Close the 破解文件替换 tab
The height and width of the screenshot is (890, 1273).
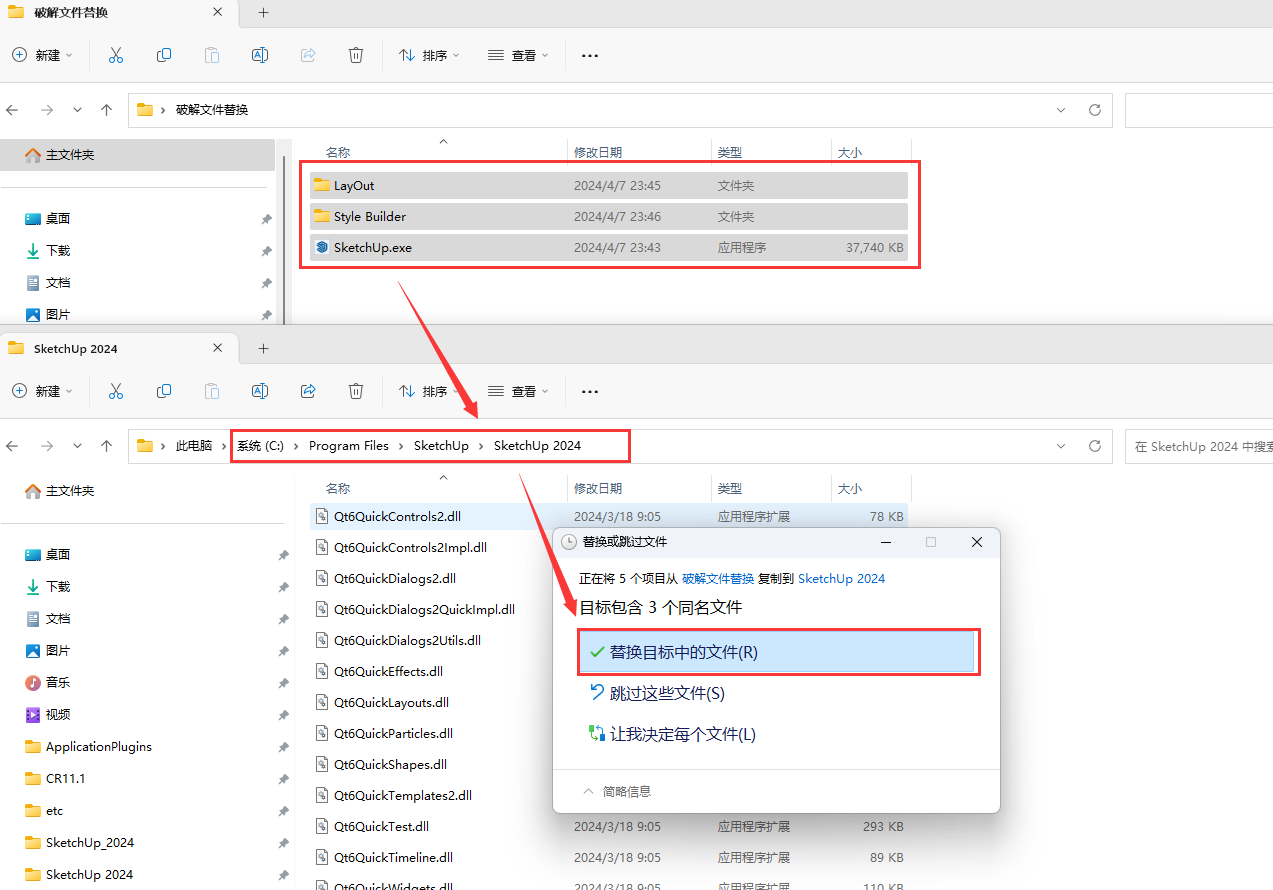218,13
